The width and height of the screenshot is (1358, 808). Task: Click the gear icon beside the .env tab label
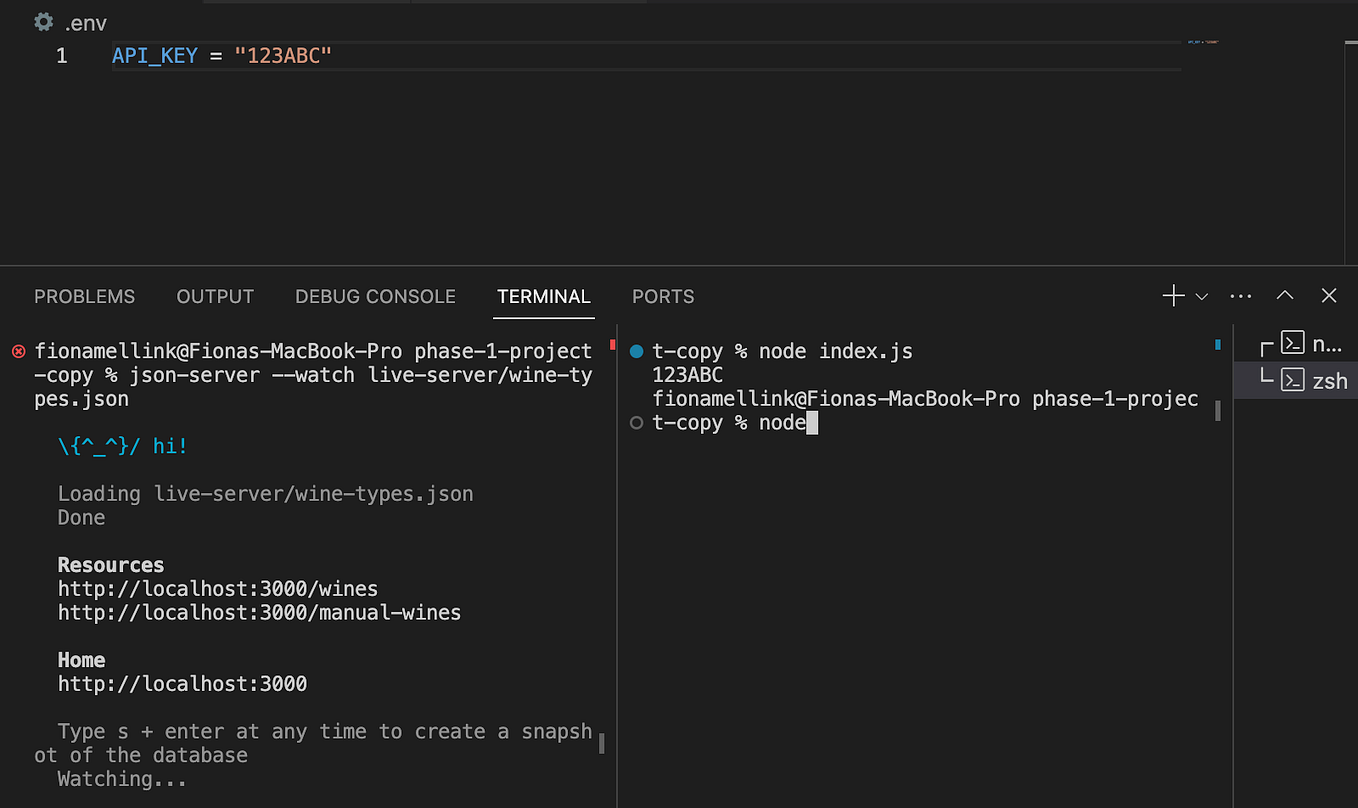41,22
